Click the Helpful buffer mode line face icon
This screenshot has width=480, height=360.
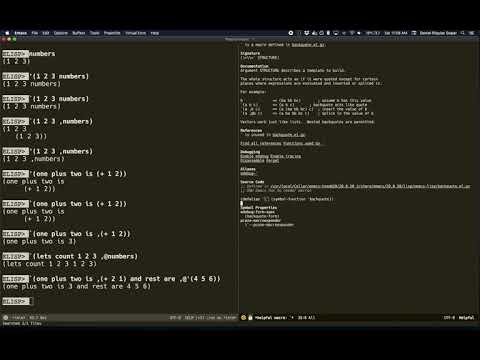click(x=243, y=318)
